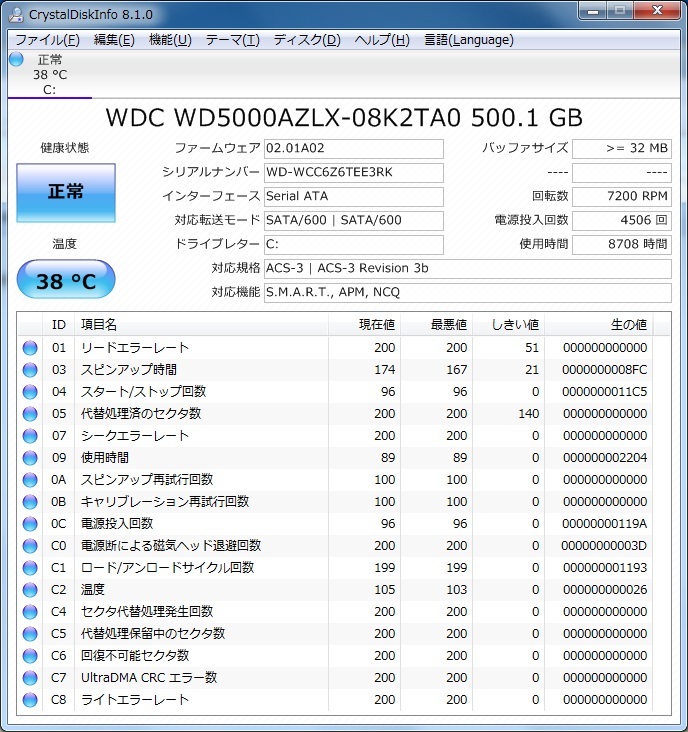Screen dimensions: 688x732
Task: Click status icon for 0B キャリブレーション再試行回数
Action: click(30, 501)
